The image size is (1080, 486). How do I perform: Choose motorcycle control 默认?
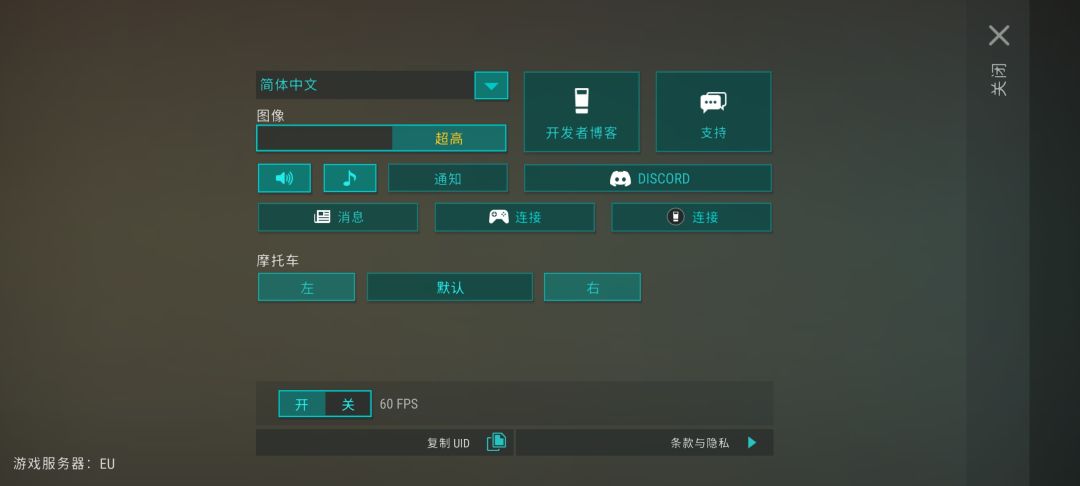(450, 287)
